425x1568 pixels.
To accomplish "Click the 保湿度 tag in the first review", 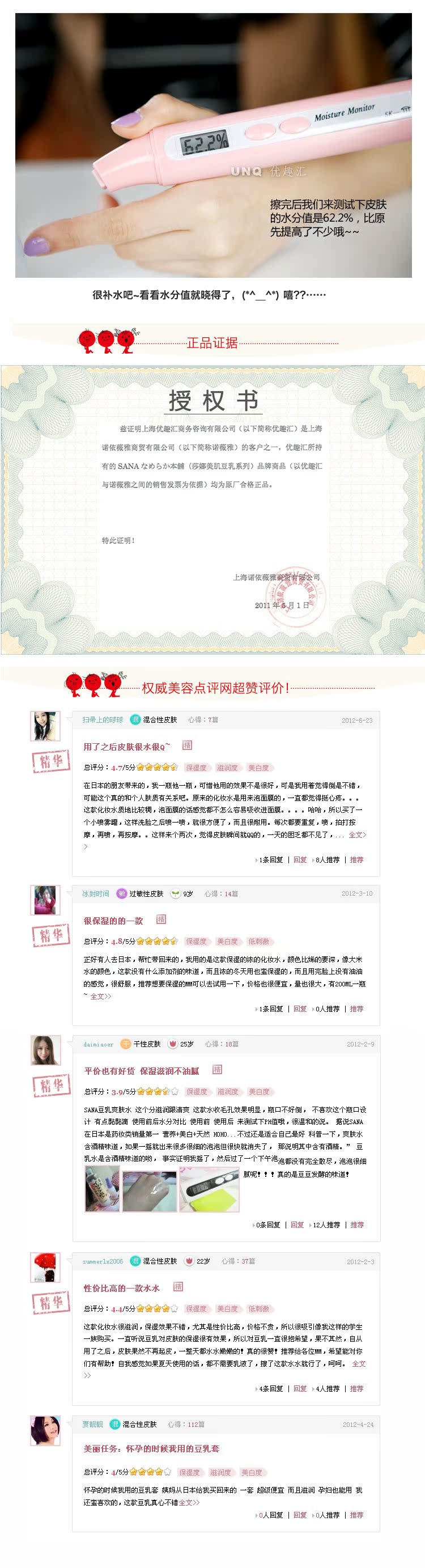I will [196, 768].
